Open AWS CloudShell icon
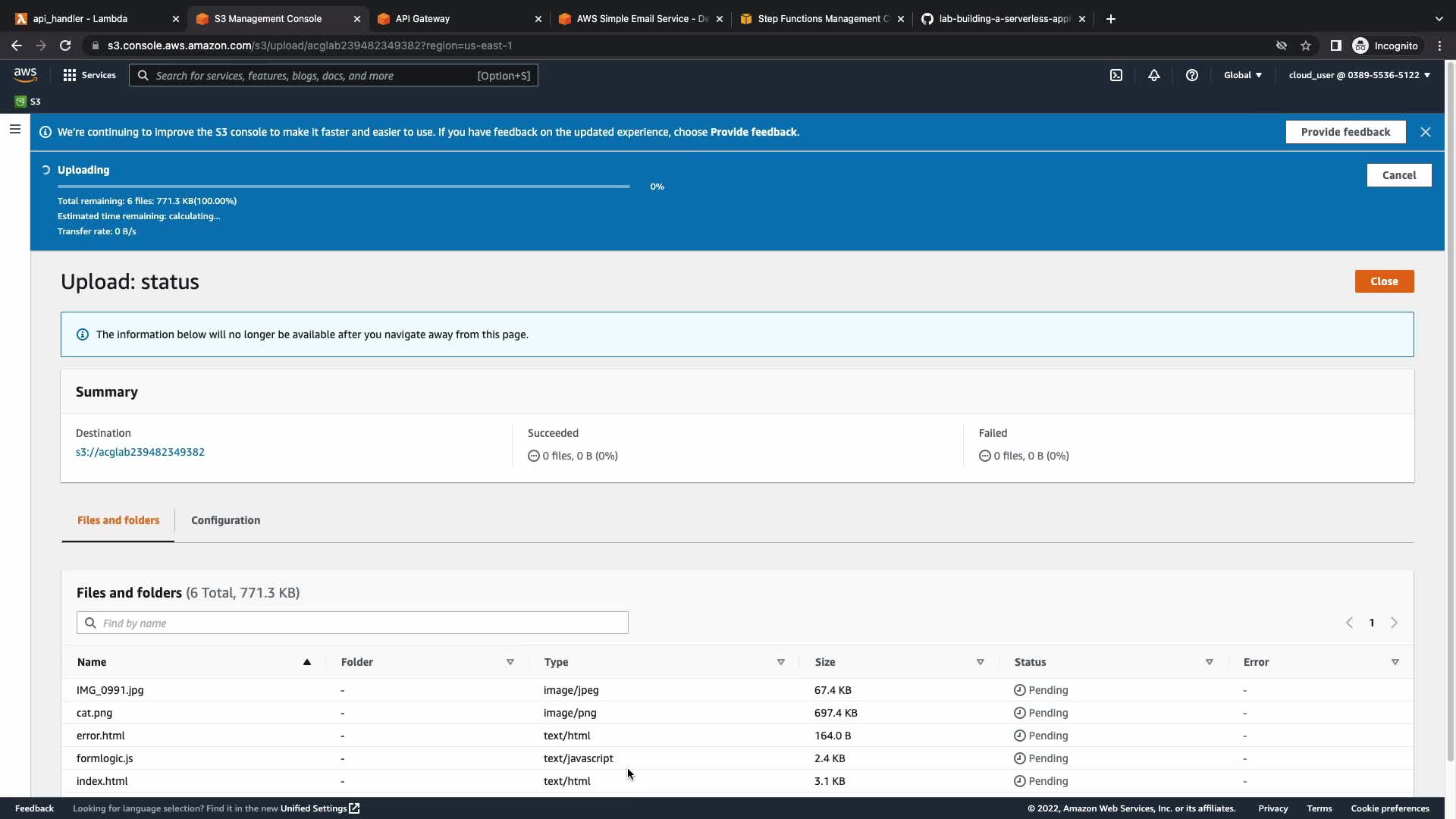Screen dimensions: 1456x819 (1116, 75)
